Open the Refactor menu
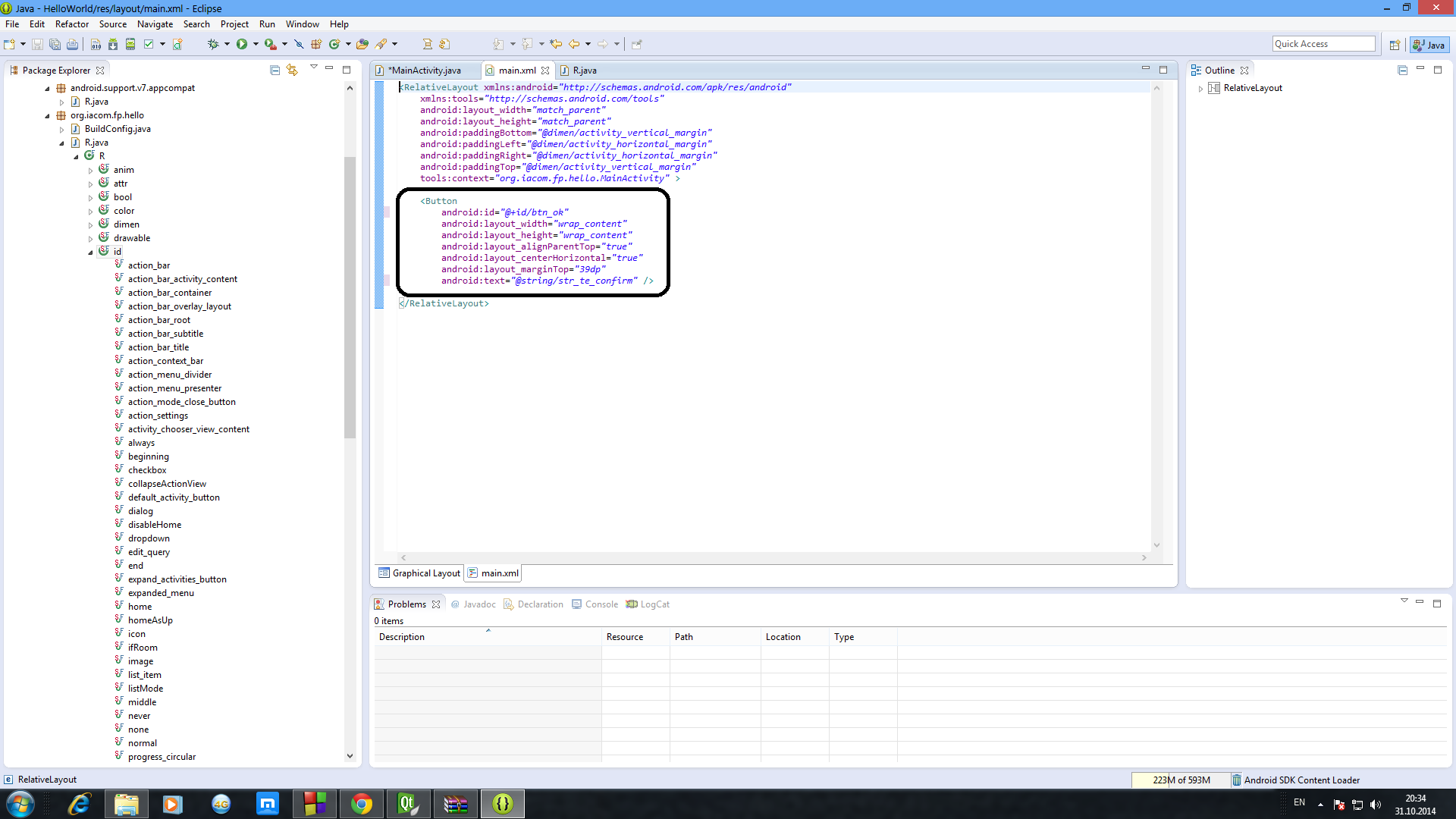This screenshot has height=819, width=1456. [72, 24]
